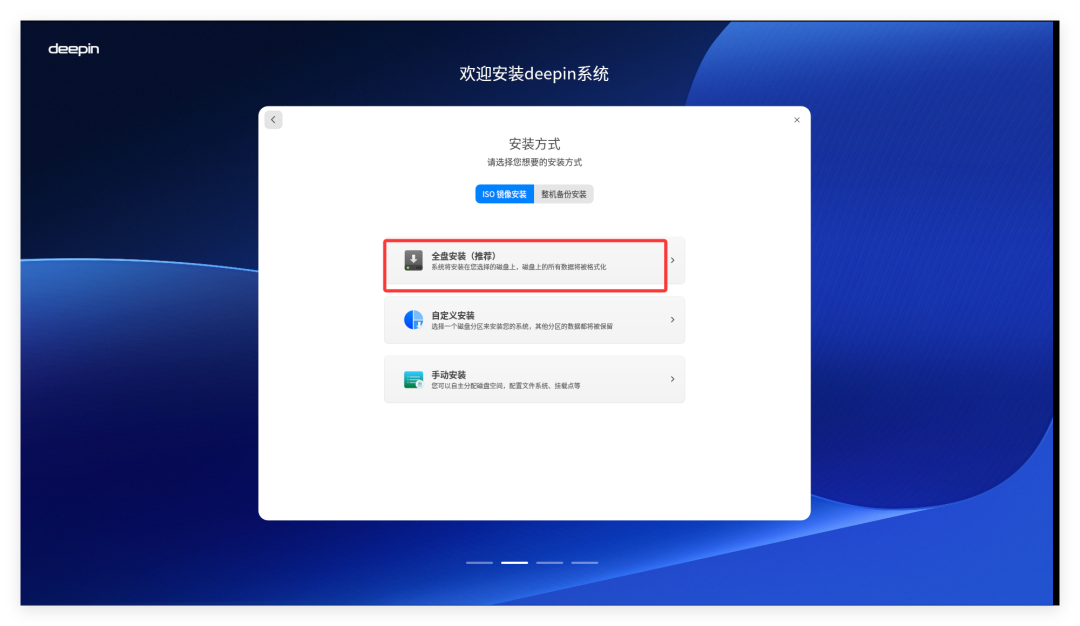Image resolution: width=1080 pixels, height=626 pixels.
Task: Click the blue pie 自定义安装 icon
Action: (413, 320)
